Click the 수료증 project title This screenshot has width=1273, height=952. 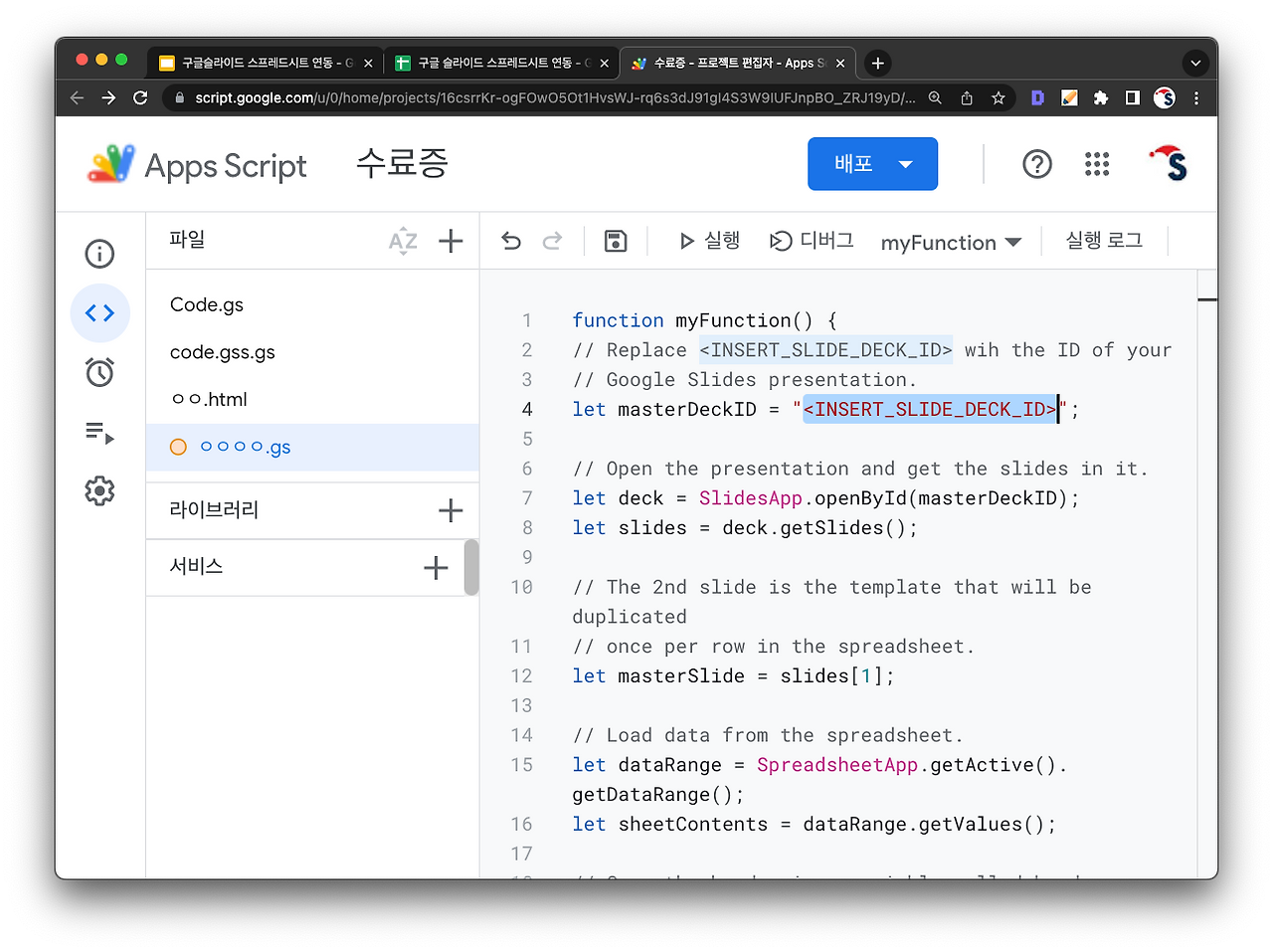pyautogui.click(x=403, y=163)
